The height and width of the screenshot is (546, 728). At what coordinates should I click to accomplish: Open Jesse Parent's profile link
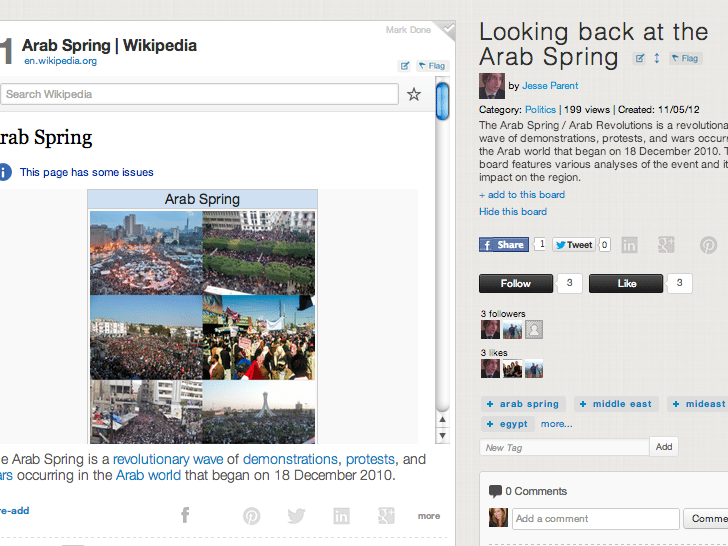(x=550, y=86)
